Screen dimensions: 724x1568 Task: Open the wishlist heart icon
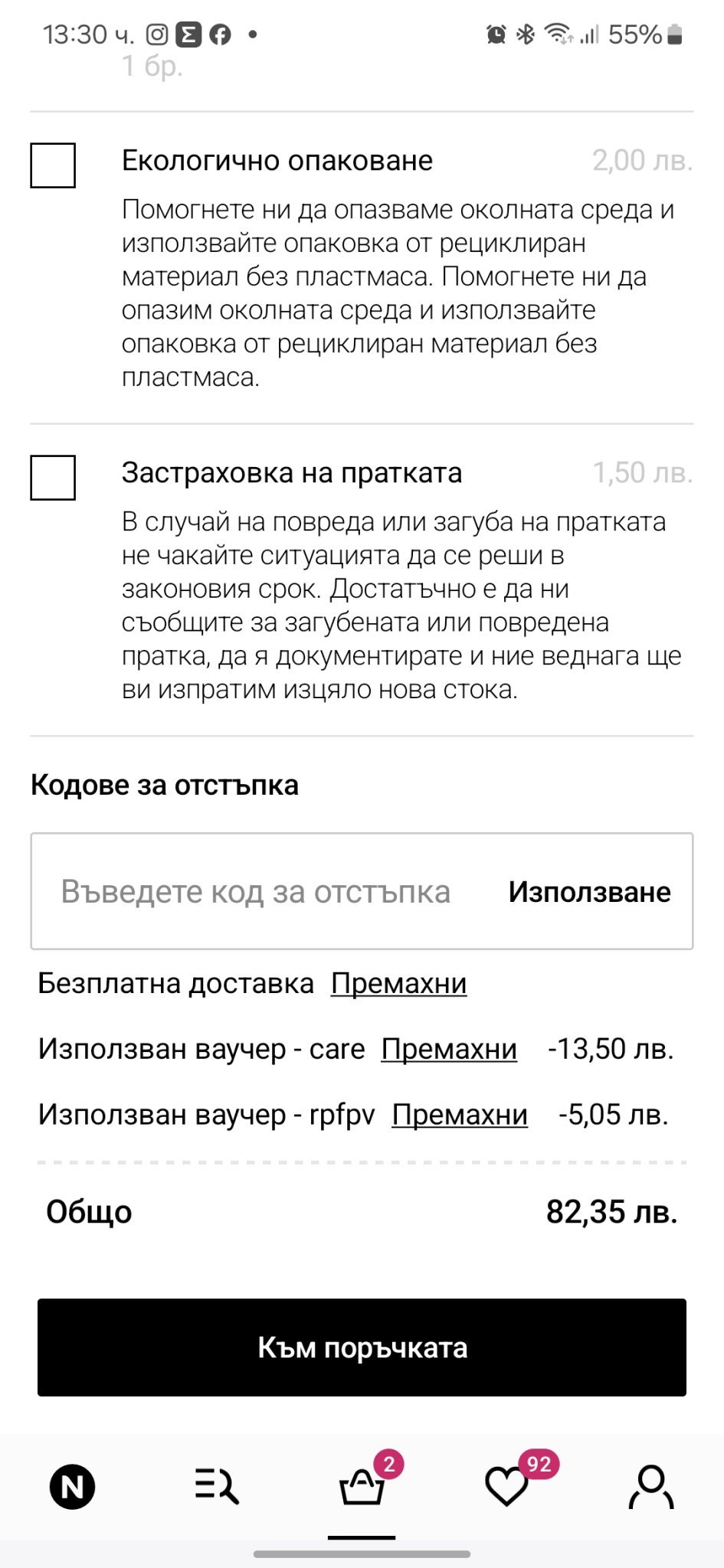coord(507,1487)
